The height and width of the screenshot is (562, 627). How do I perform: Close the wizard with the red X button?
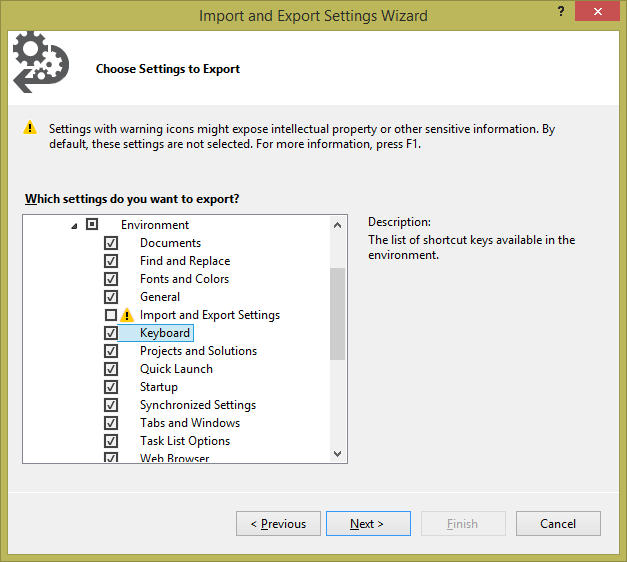596,12
